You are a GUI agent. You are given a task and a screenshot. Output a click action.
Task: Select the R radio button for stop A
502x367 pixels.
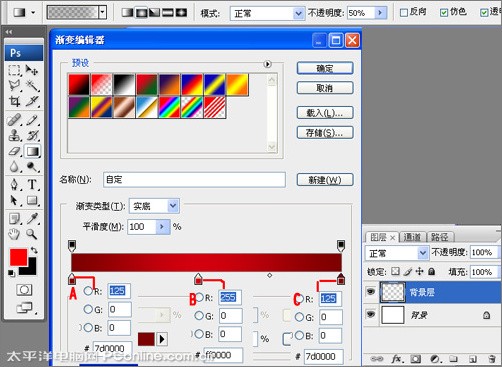point(88,291)
